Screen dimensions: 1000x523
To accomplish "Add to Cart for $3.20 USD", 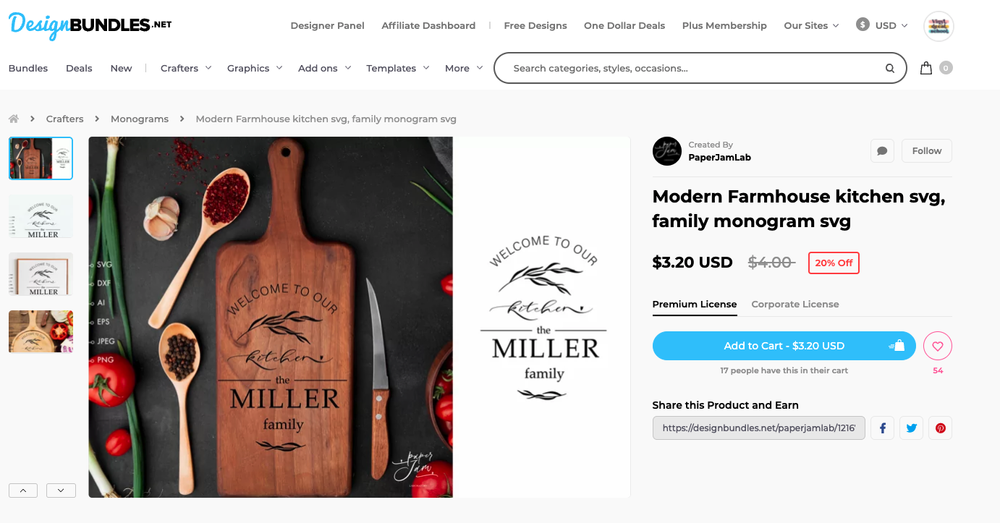I will [x=784, y=346].
